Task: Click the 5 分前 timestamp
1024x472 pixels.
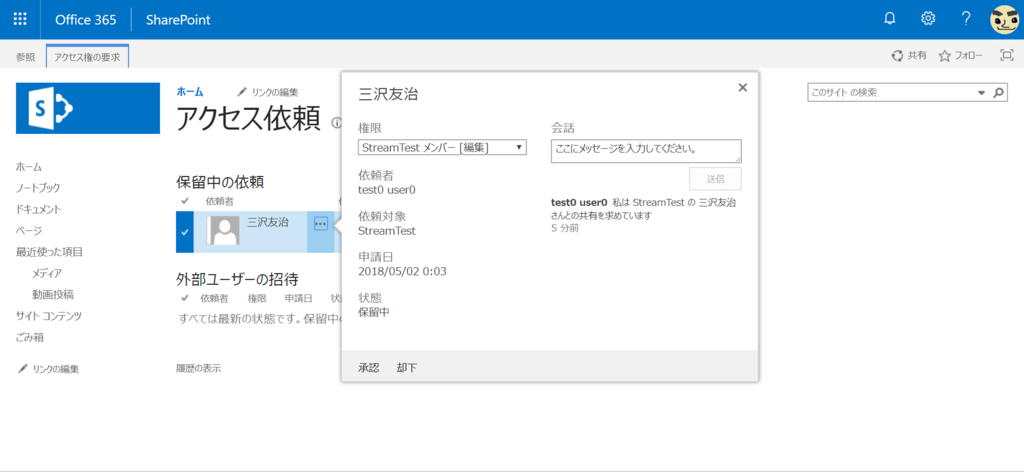Action: click(x=565, y=228)
